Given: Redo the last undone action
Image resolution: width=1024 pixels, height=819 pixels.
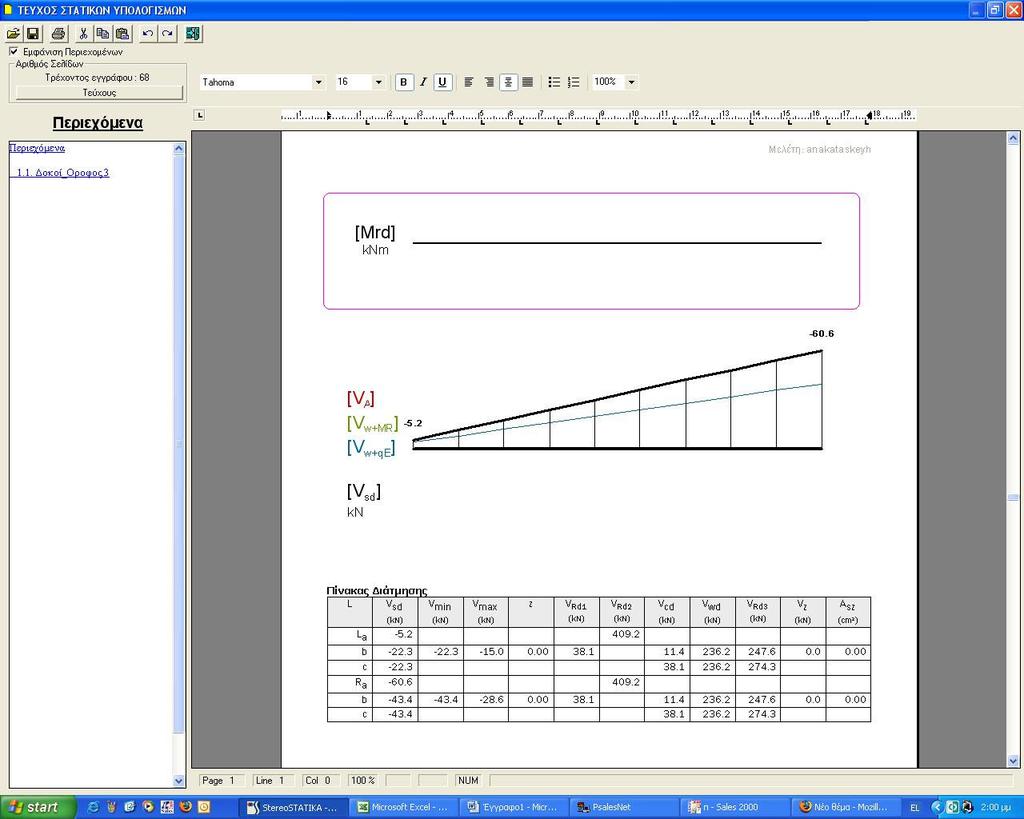Looking at the screenshot, I should 167,33.
